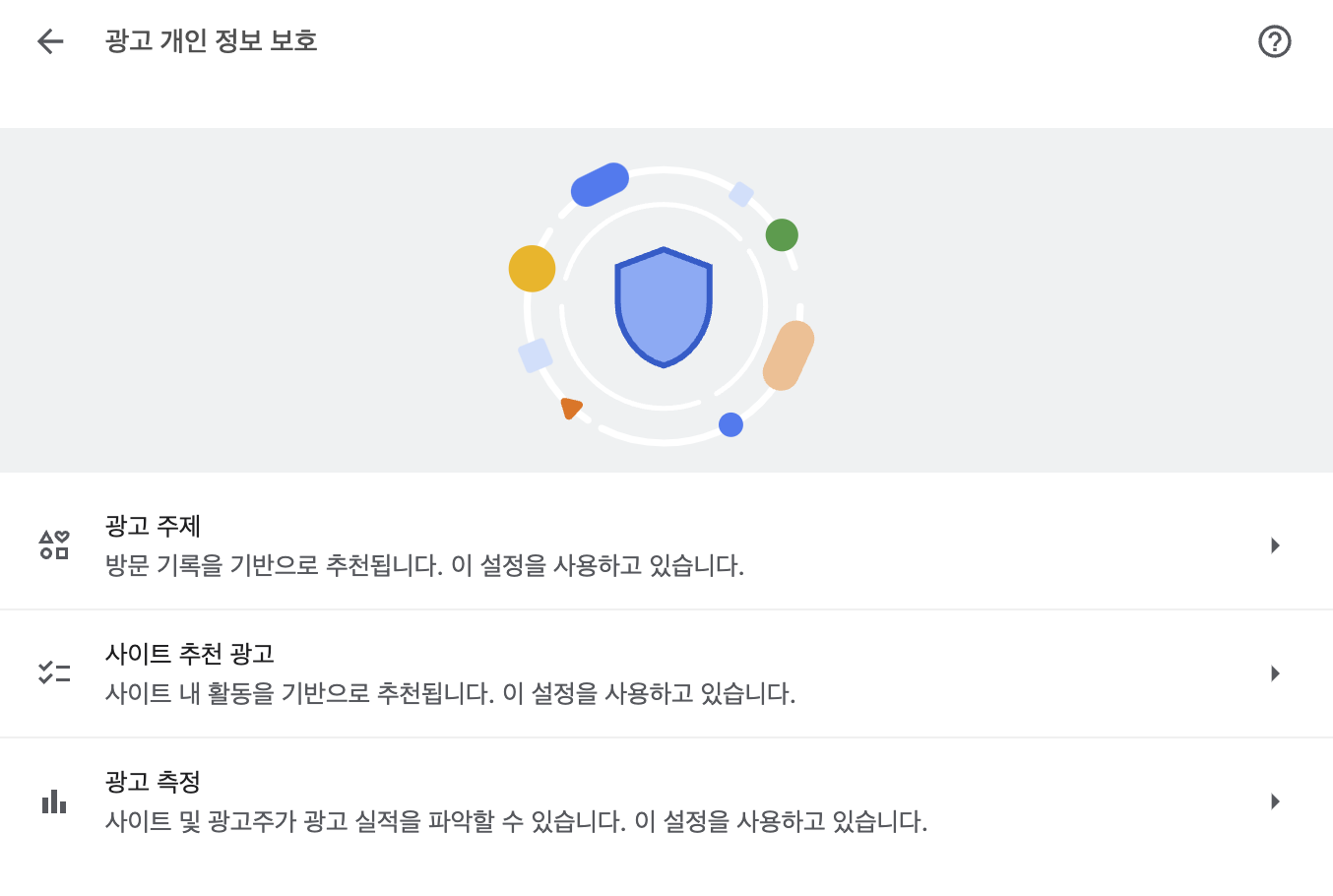The image size is (1333, 896).
Task: Click the small blue dot below the shield
Action: click(731, 424)
